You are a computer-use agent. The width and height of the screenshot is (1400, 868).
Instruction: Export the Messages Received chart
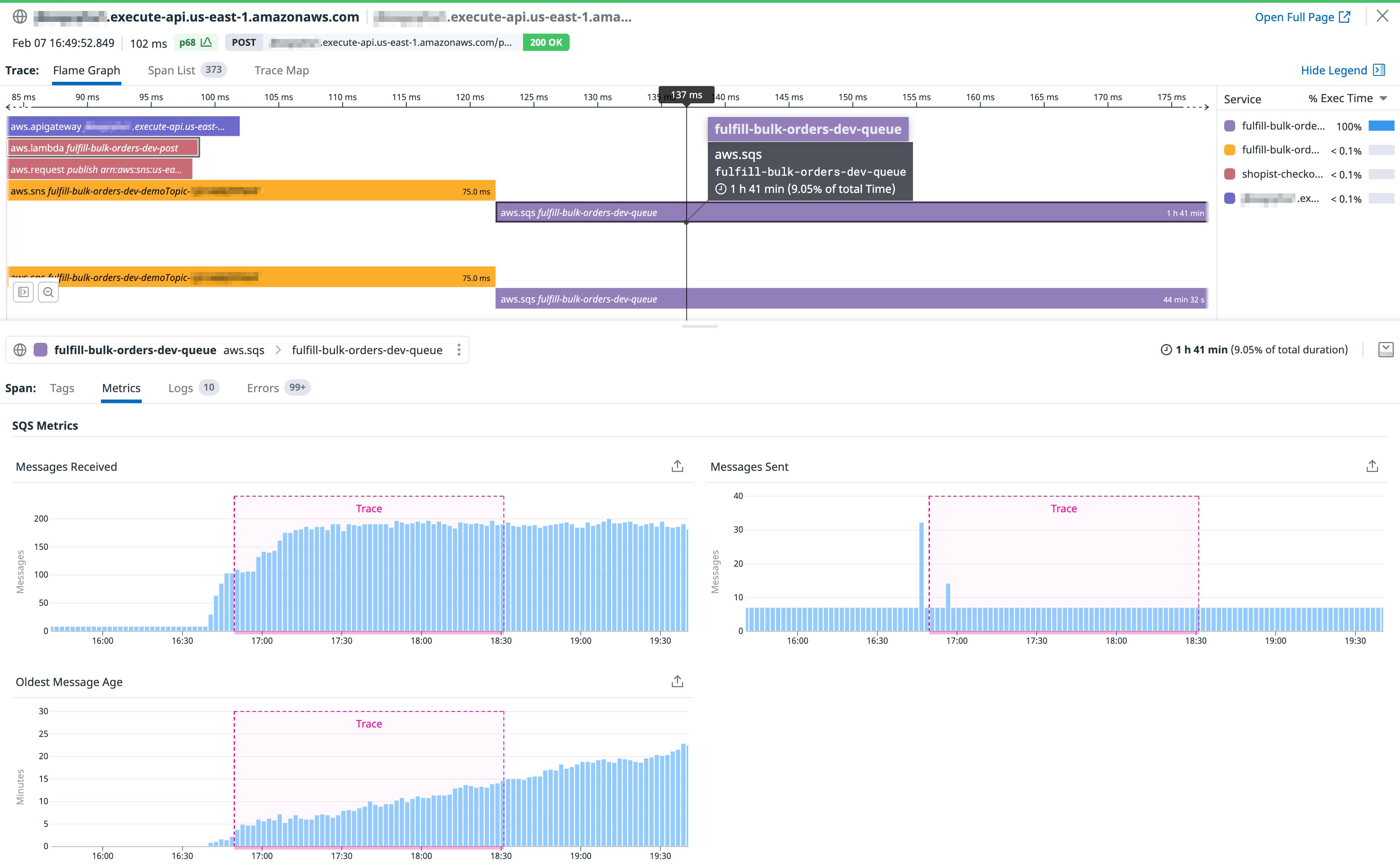678,466
